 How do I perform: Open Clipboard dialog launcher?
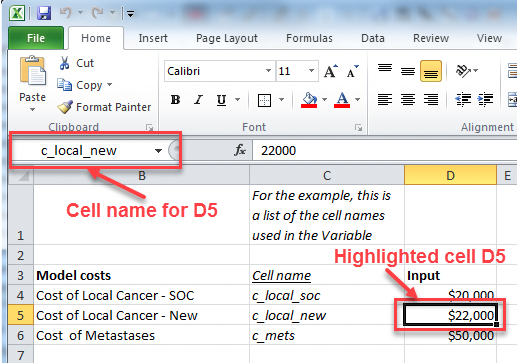(x=150, y=127)
